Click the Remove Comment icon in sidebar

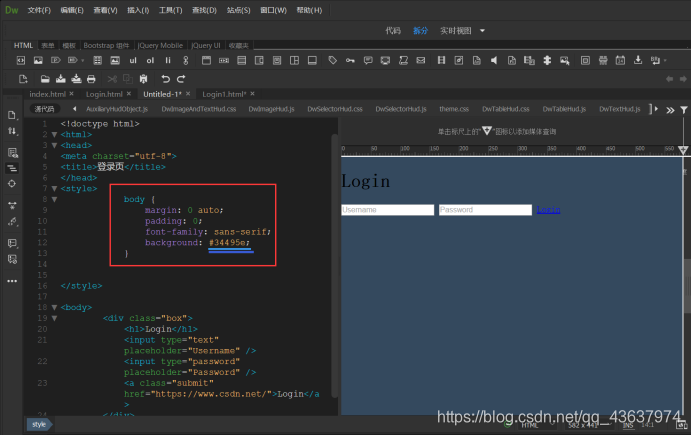point(12,259)
